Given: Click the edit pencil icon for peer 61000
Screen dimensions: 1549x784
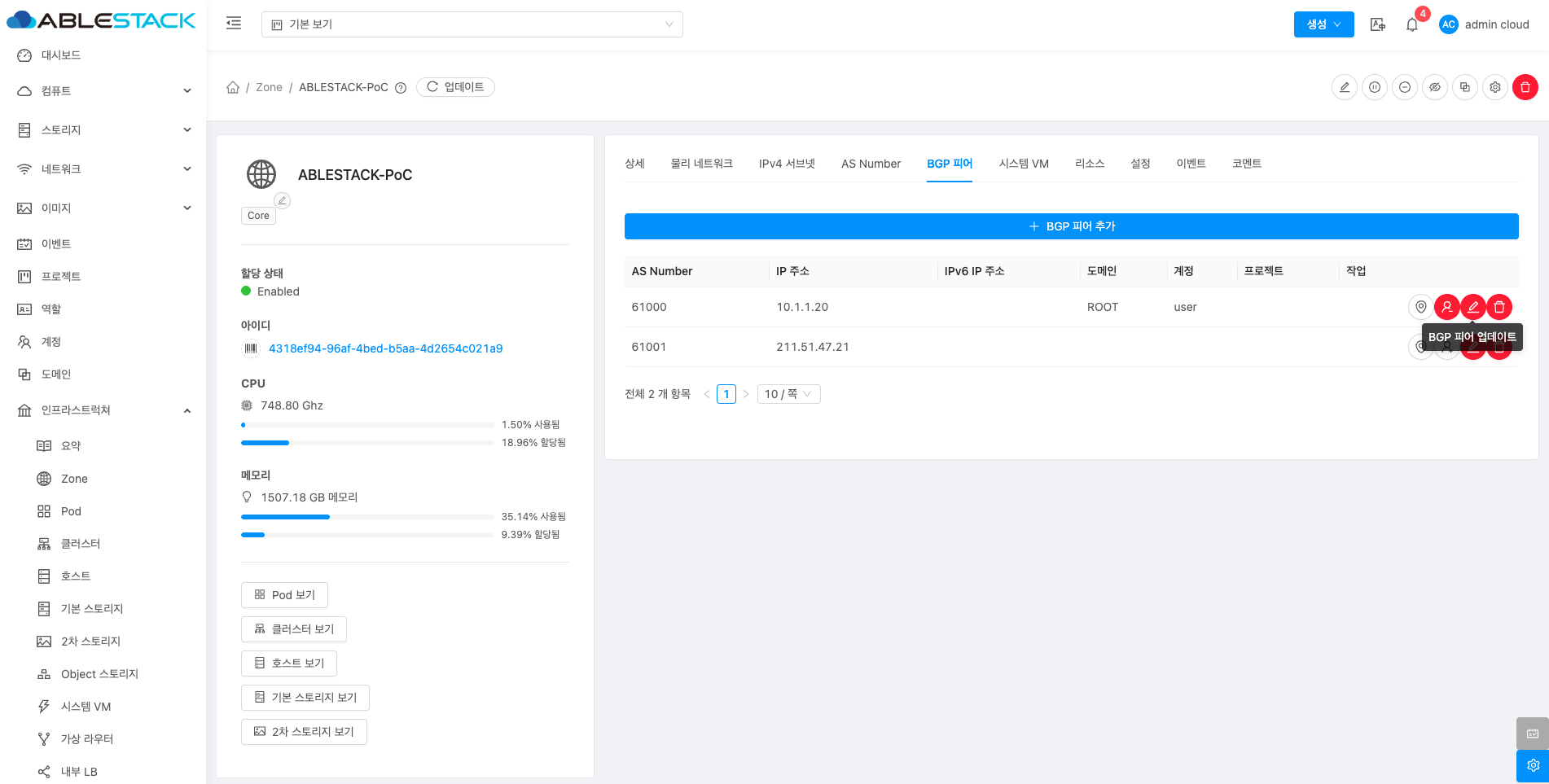Looking at the screenshot, I should (x=1472, y=307).
